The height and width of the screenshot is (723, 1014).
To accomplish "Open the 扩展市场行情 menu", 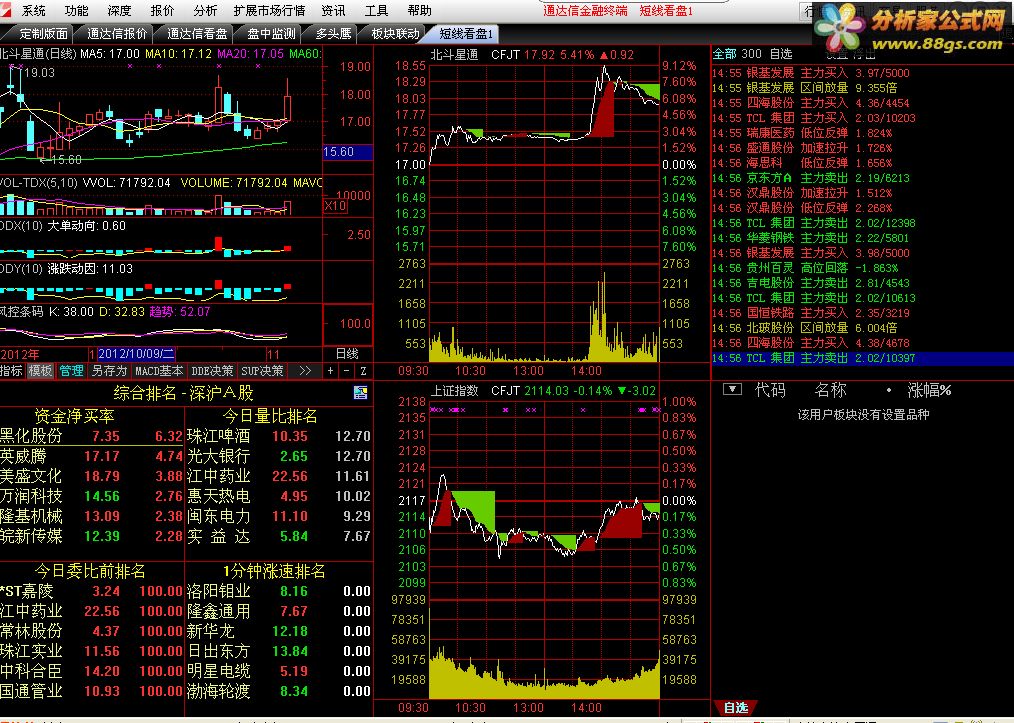I will [269, 10].
